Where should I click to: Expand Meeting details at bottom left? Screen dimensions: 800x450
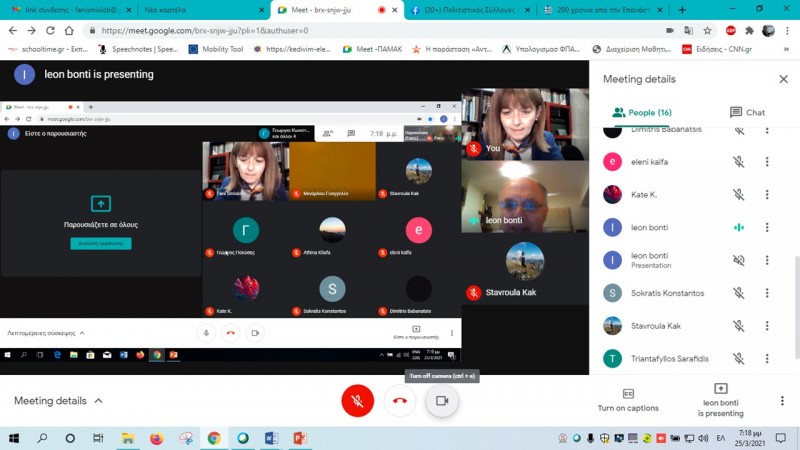[58, 401]
